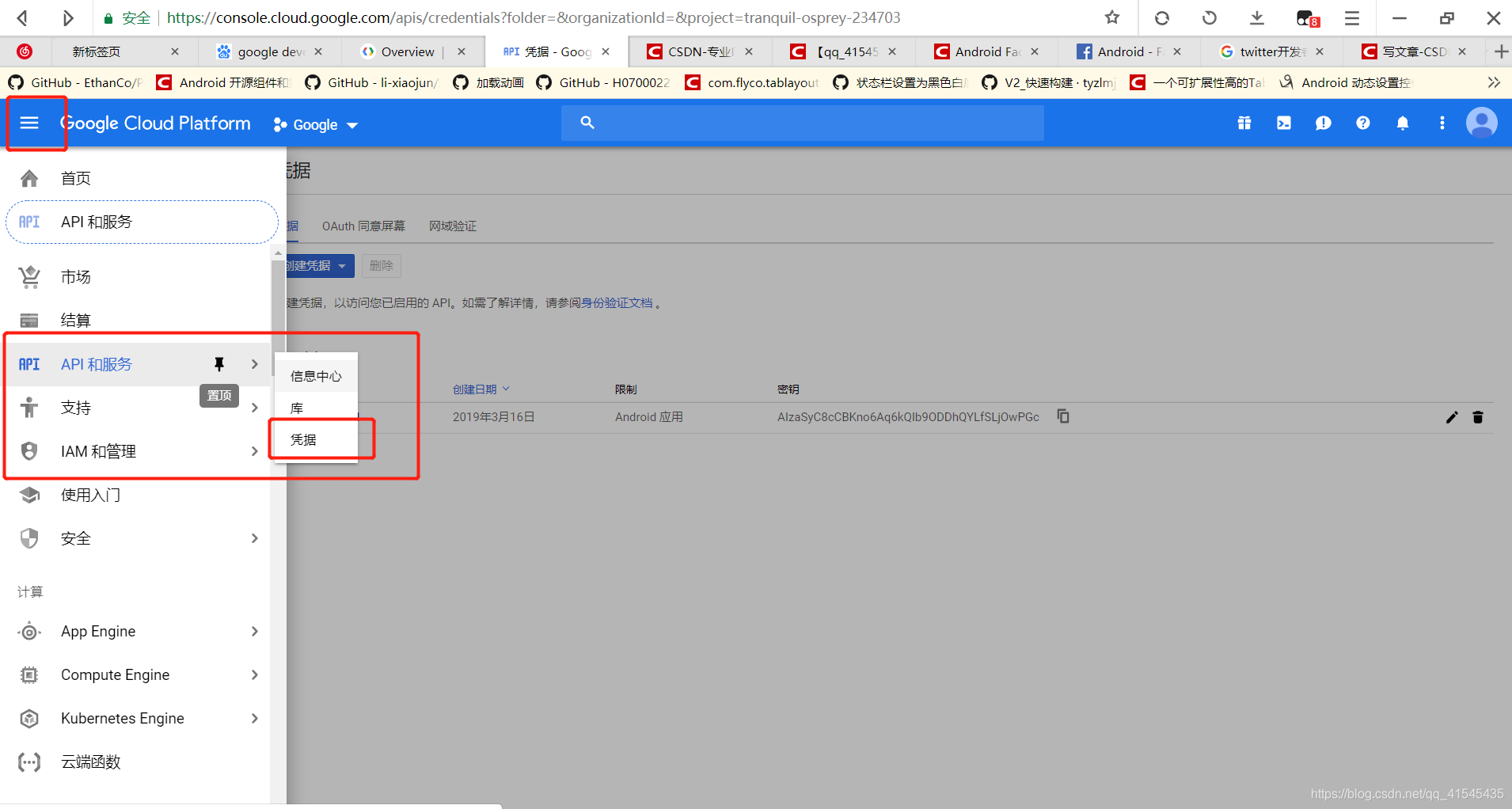Open a new browser tab with plus
The height and width of the screenshot is (809, 1512).
[x=1500, y=51]
